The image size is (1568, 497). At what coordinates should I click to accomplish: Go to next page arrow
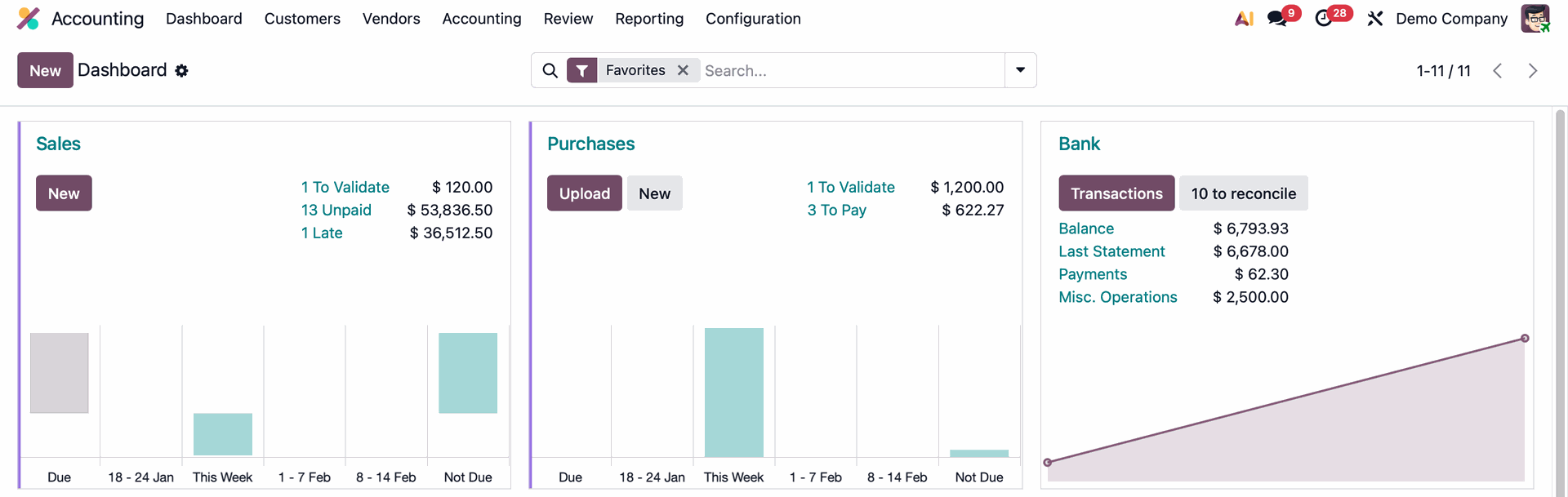tap(1533, 71)
